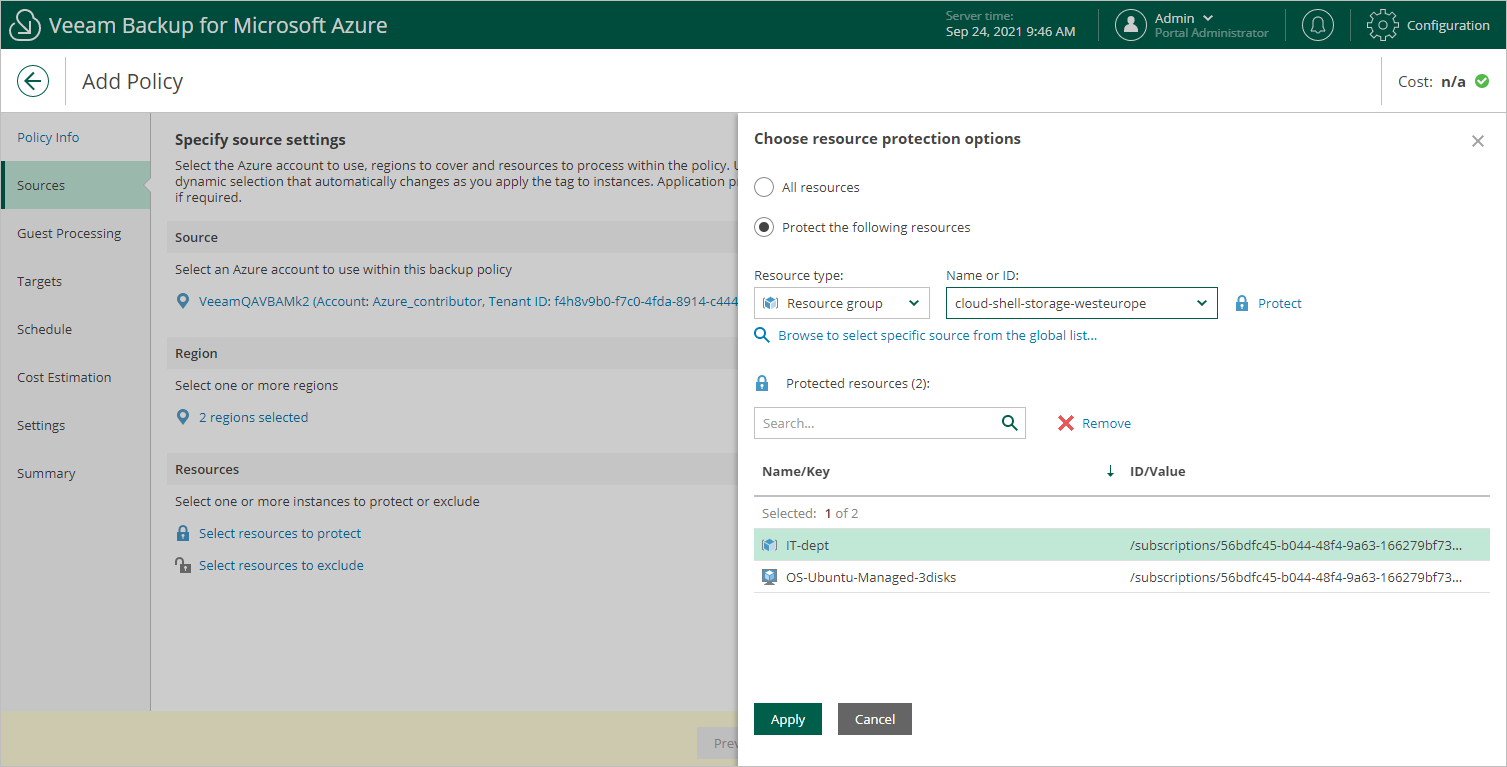Click the Remove link
Screen dimensions: 1507x767
1107,423
